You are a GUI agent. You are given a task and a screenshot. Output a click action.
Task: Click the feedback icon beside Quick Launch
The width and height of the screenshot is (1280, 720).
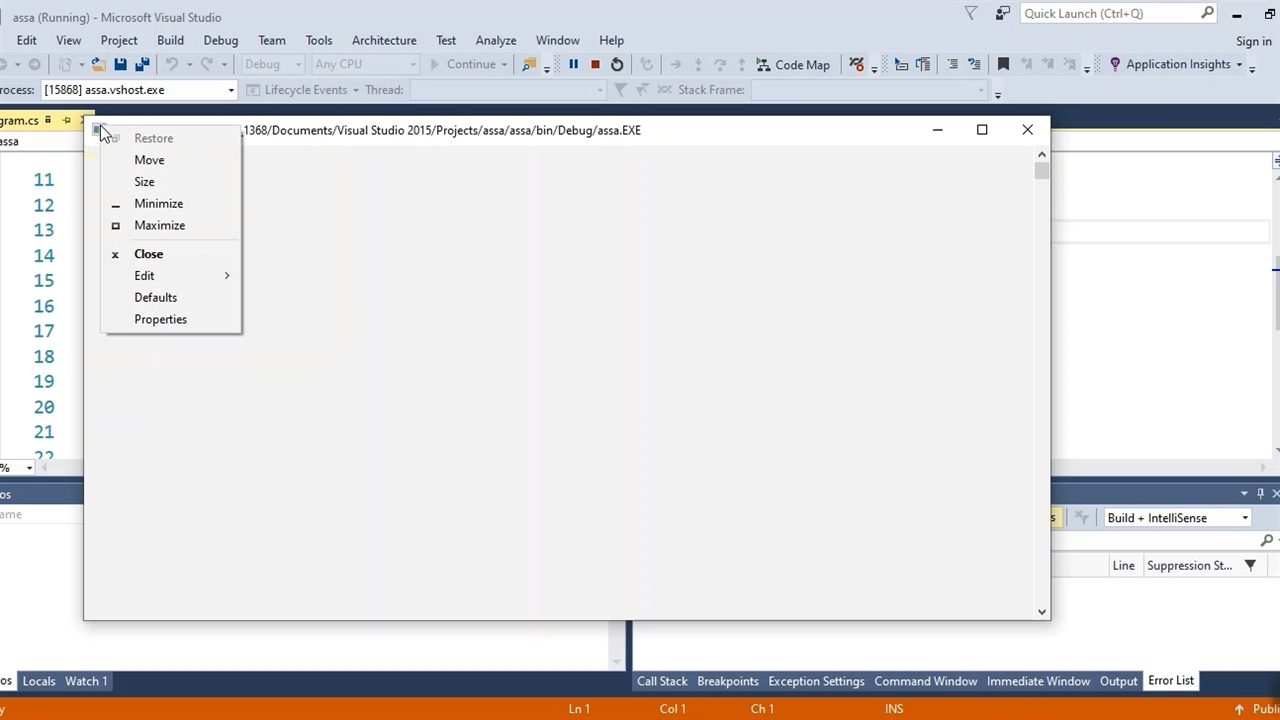coord(1002,13)
